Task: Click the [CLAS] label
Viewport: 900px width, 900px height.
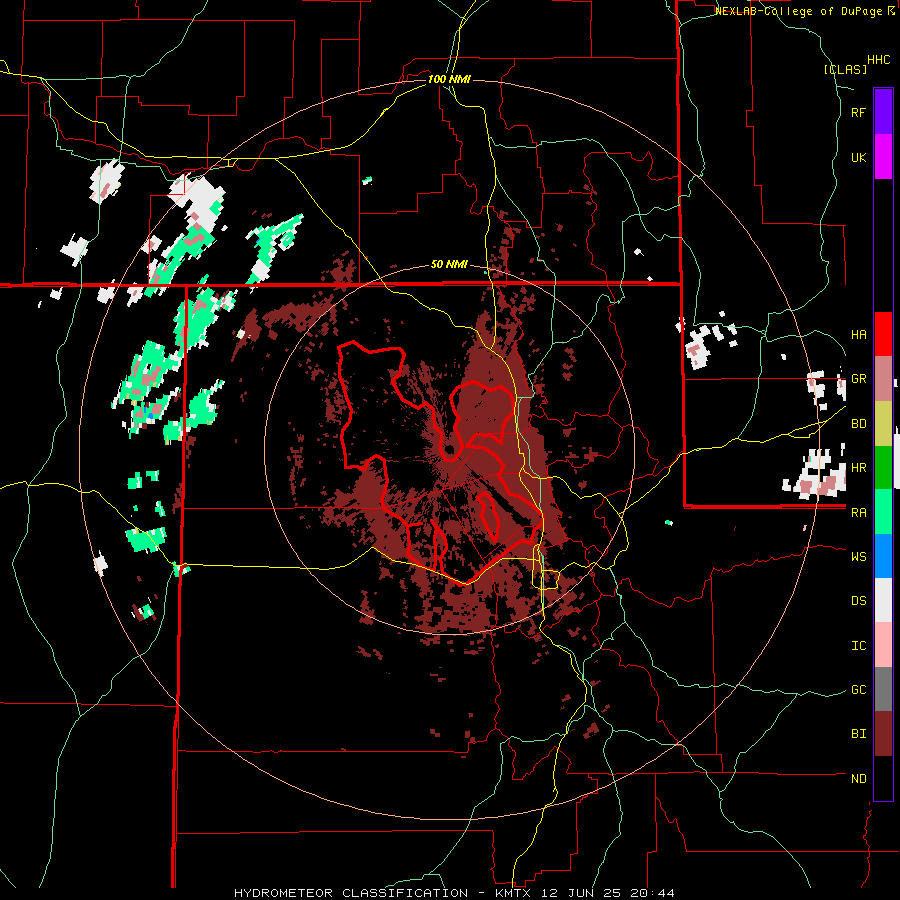Action: [x=845, y=69]
